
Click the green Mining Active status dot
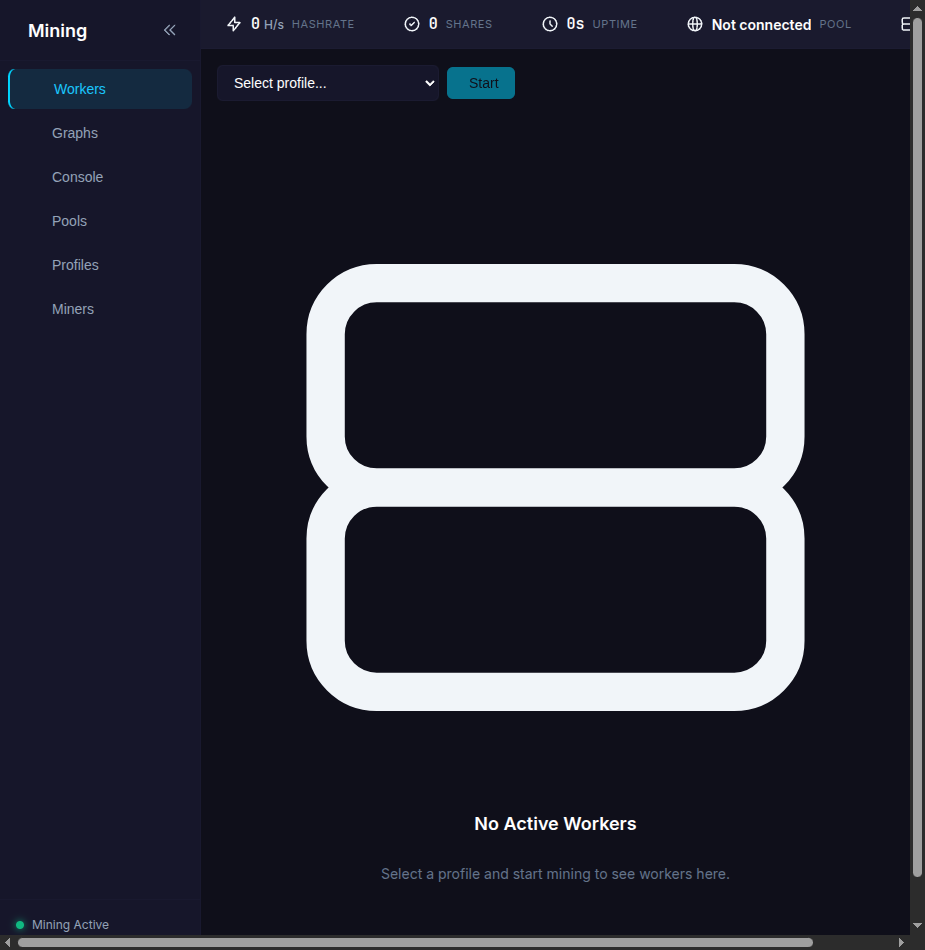20,925
